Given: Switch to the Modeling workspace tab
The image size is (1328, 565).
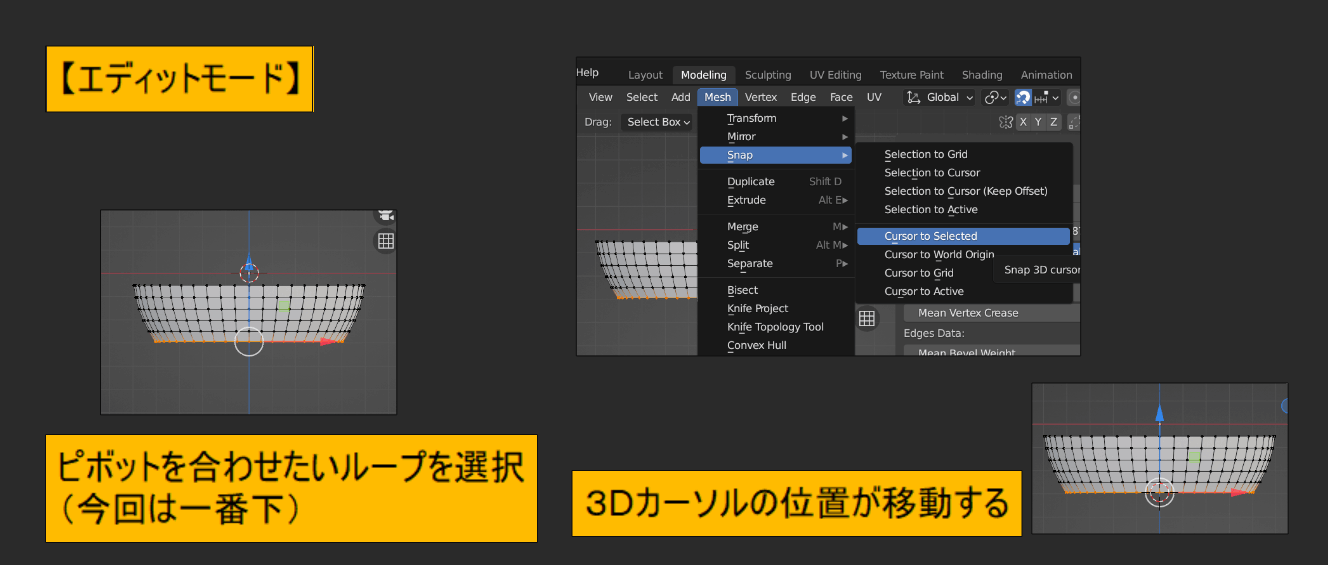Looking at the screenshot, I should pos(704,75).
